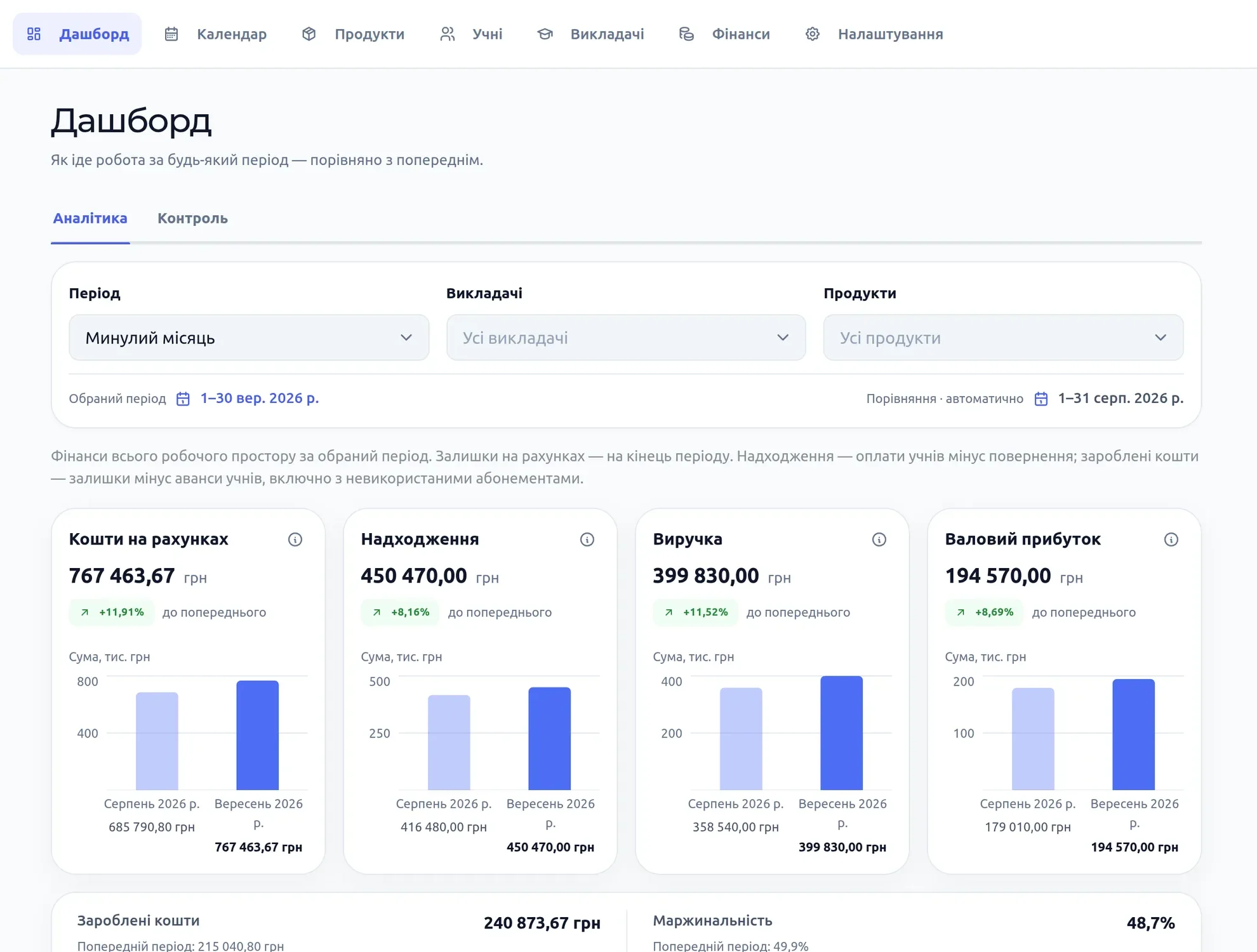The image size is (1257, 952).
Task: Open Продукти in the top navigation
Action: 353,34
